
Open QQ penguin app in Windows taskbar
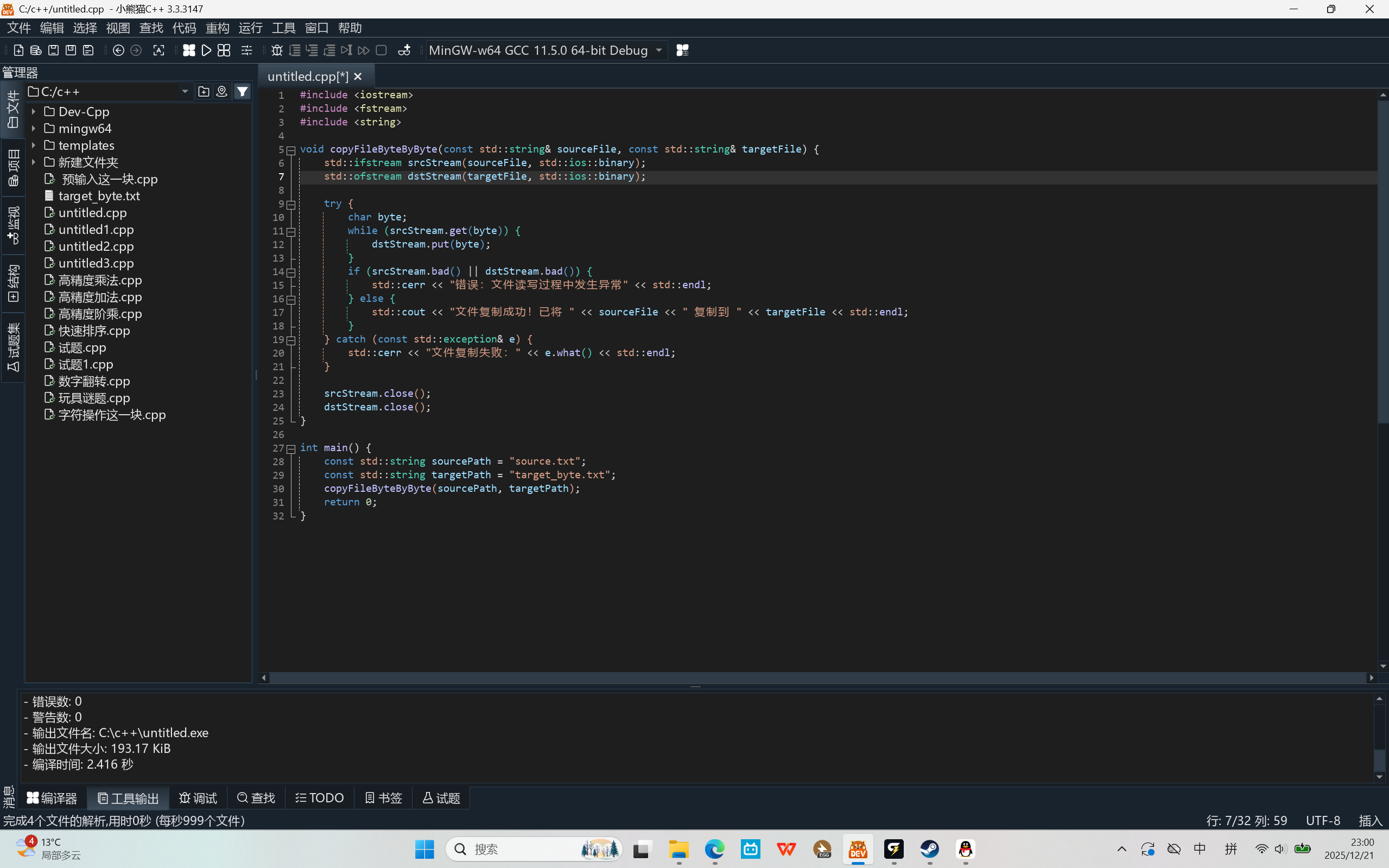tap(966, 849)
